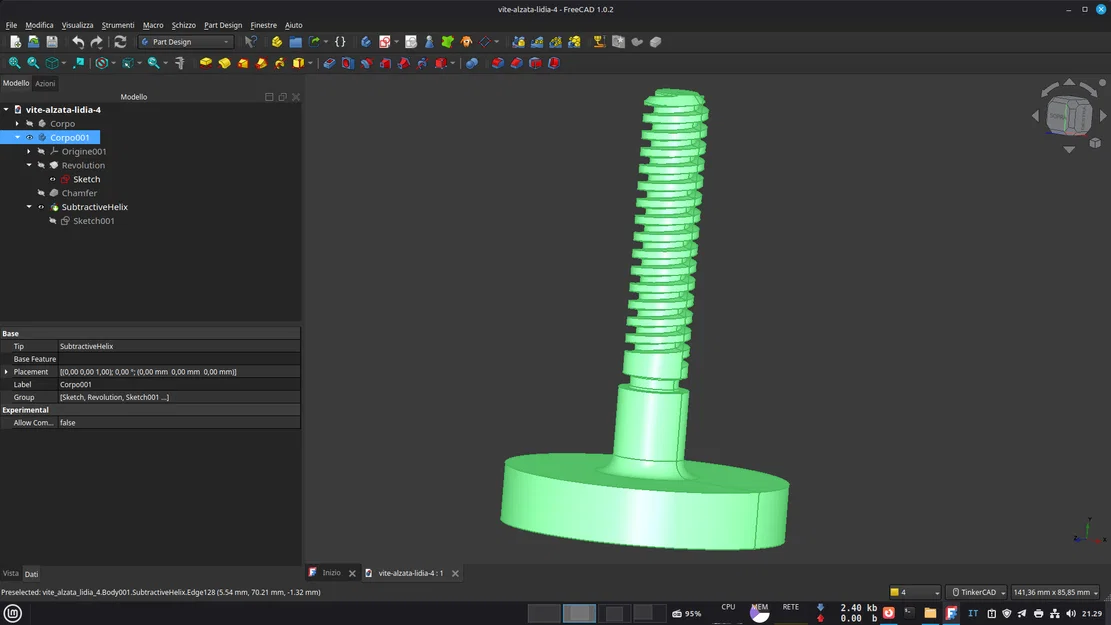1111x625 pixels.
Task: Select the red Subtractive Helix tool
Action: pyautogui.click(x=422, y=63)
